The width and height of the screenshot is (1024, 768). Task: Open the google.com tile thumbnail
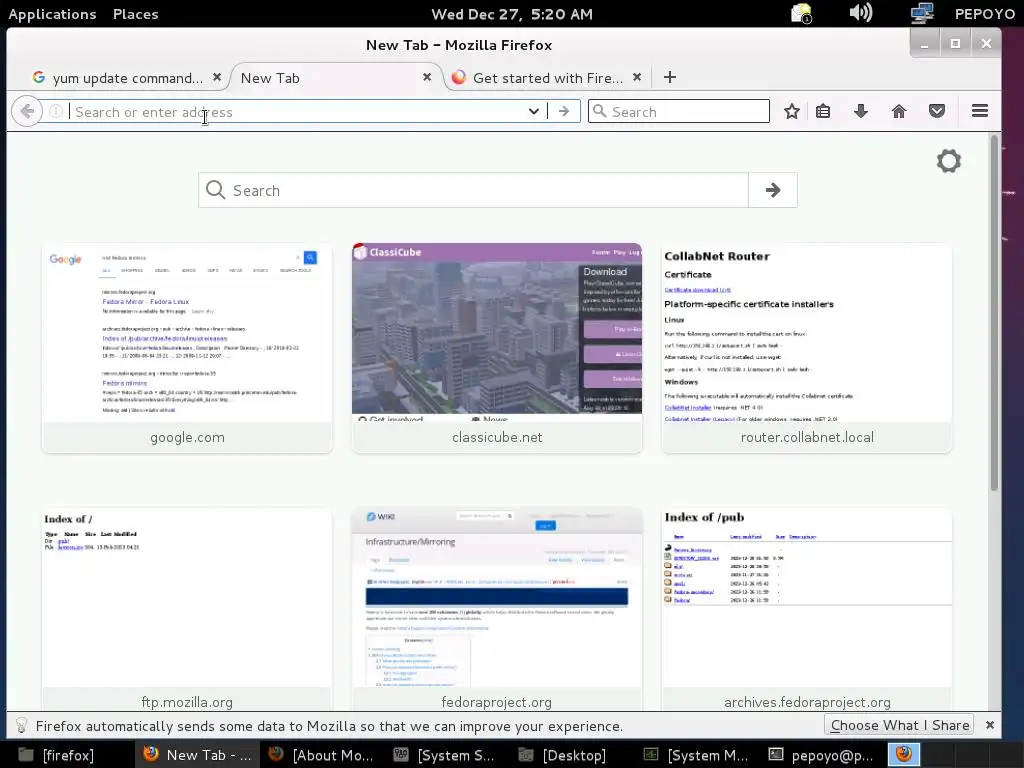[187, 348]
